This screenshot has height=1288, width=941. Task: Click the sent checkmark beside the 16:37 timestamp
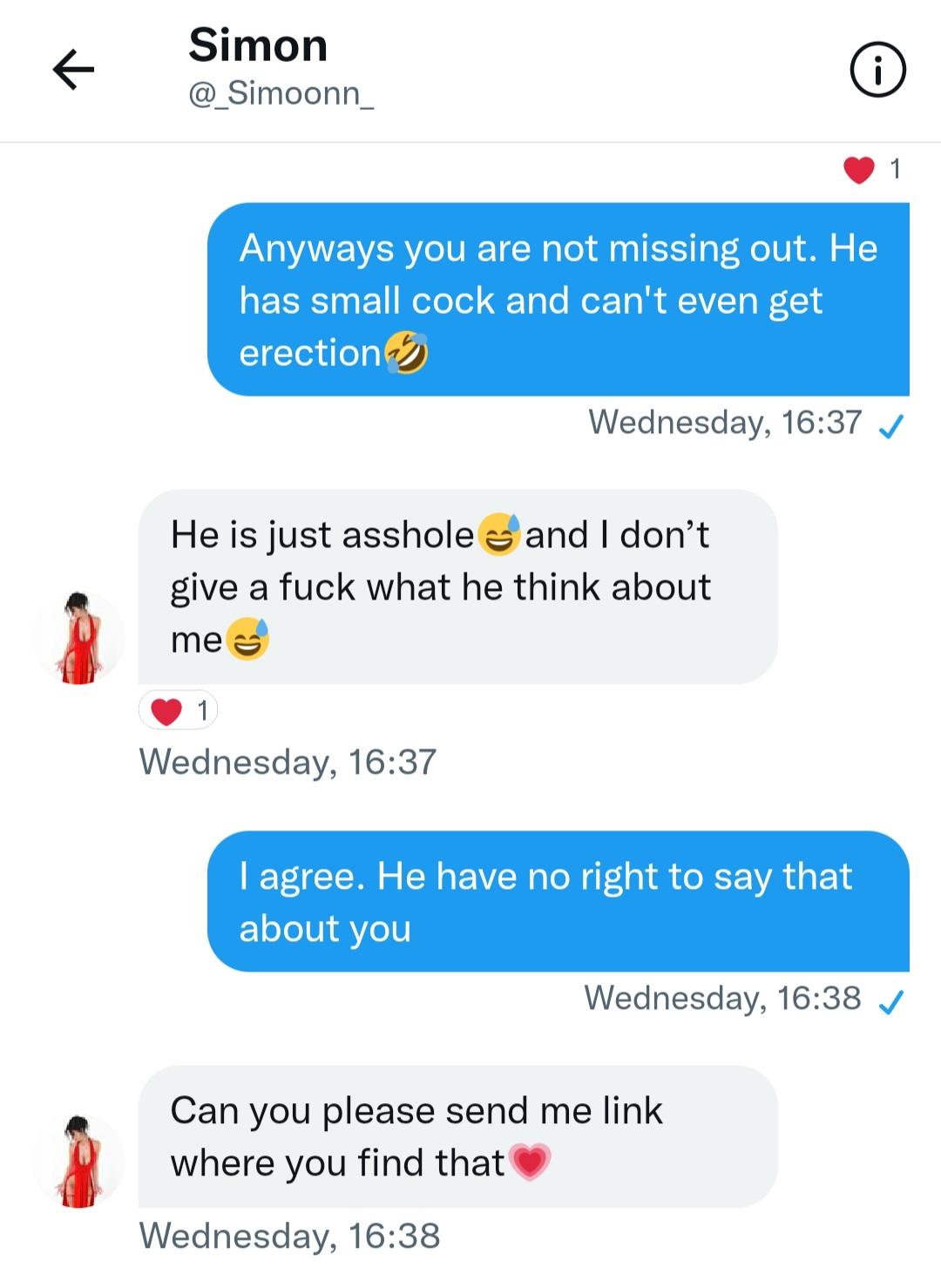click(x=890, y=425)
